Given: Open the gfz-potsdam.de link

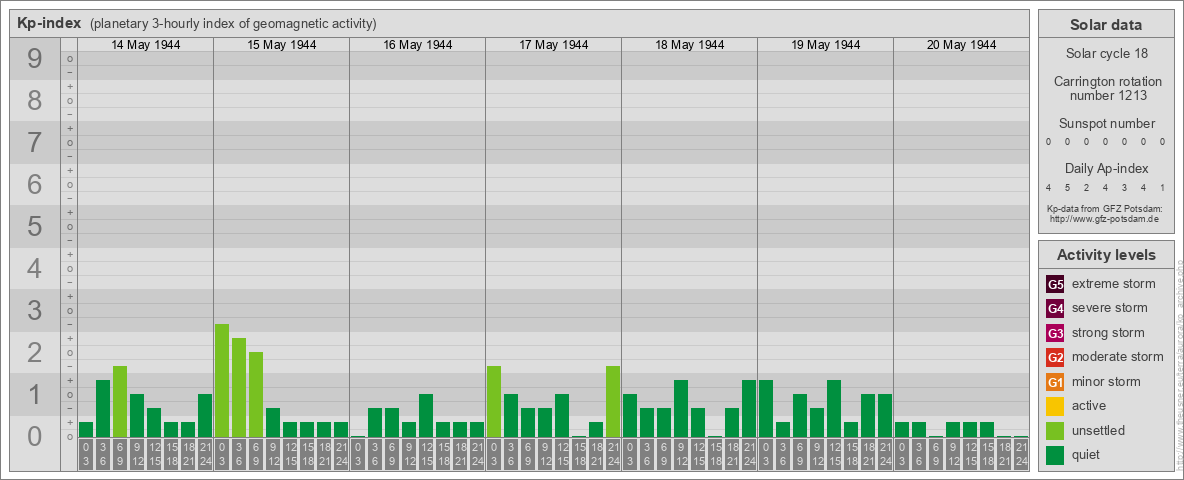Looking at the screenshot, I should coord(1104,218).
